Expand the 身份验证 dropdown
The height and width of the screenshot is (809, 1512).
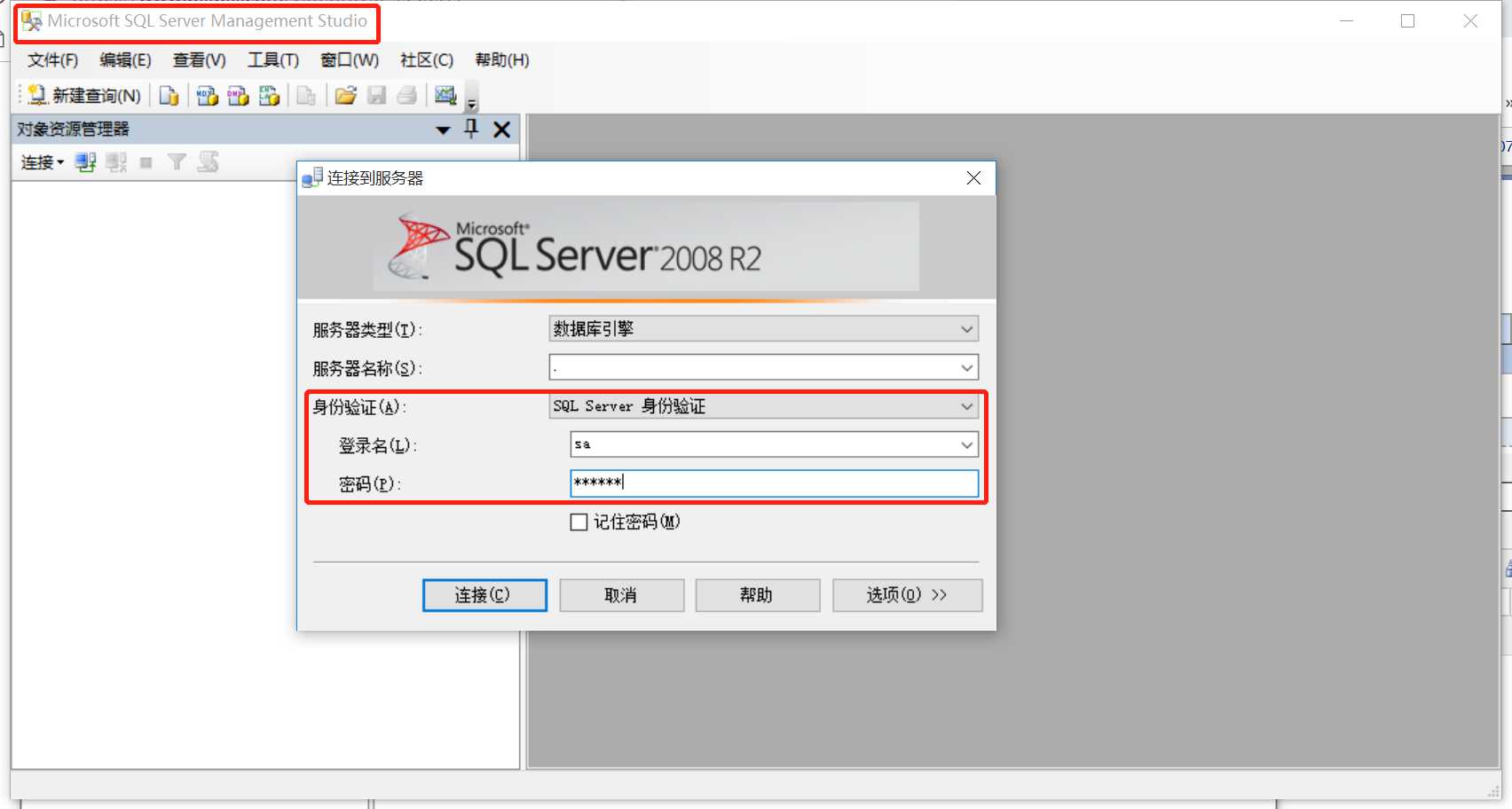tap(967, 406)
